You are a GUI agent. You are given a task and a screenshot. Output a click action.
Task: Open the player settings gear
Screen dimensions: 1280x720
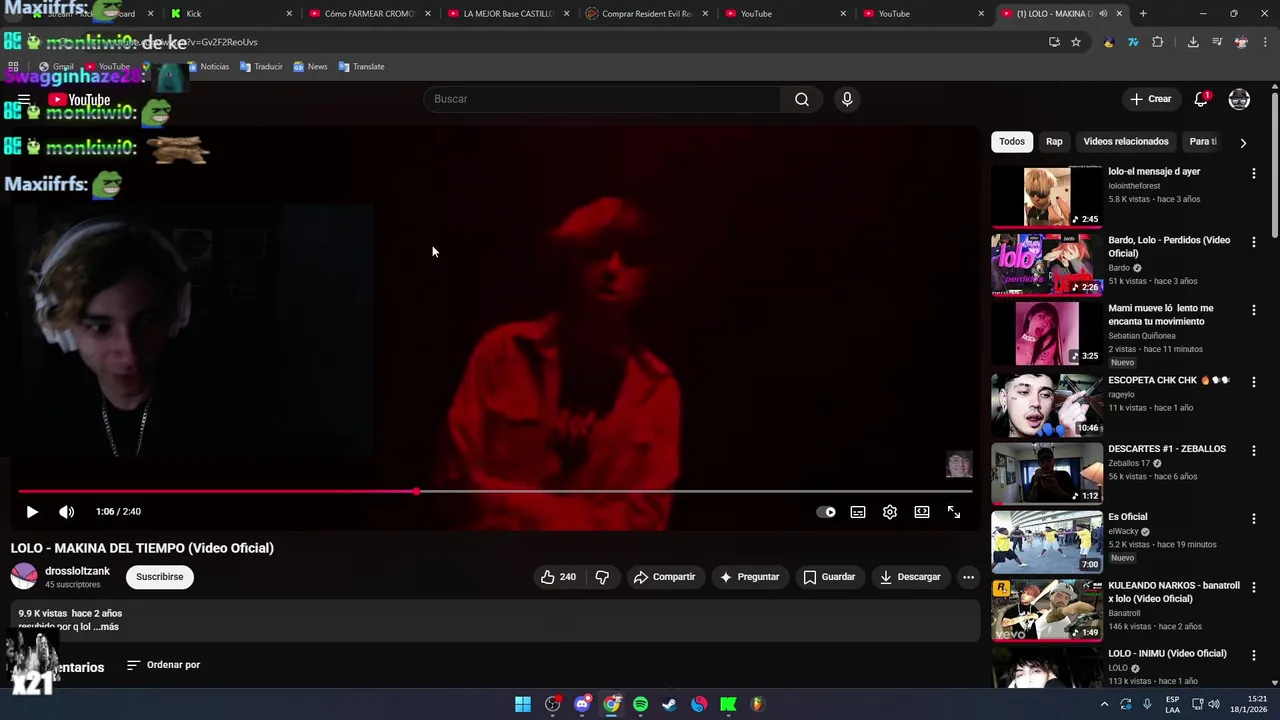tap(890, 512)
